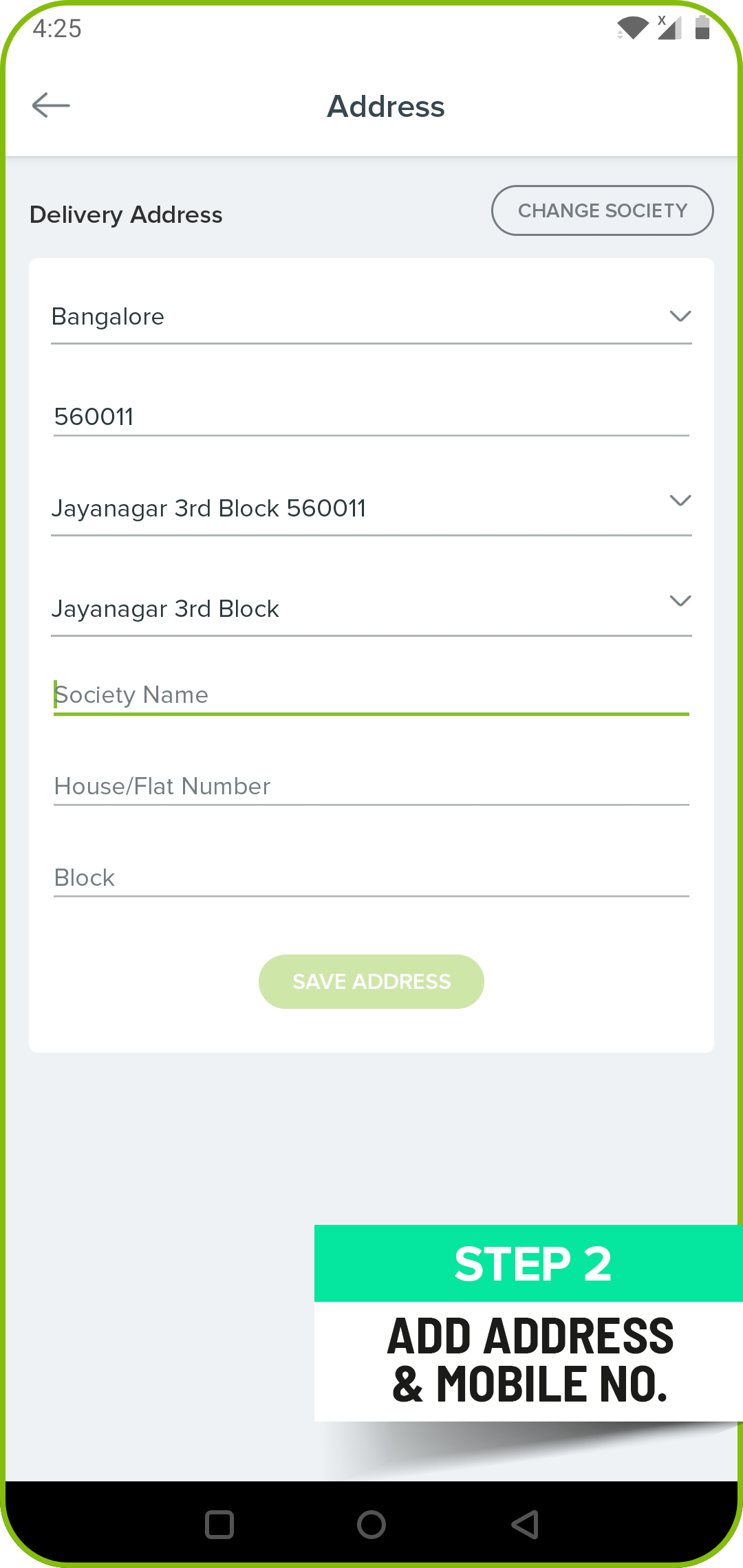This screenshot has height=1568, width=743.
Task: Tap the Android back triangle button
Action: (524, 1525)
